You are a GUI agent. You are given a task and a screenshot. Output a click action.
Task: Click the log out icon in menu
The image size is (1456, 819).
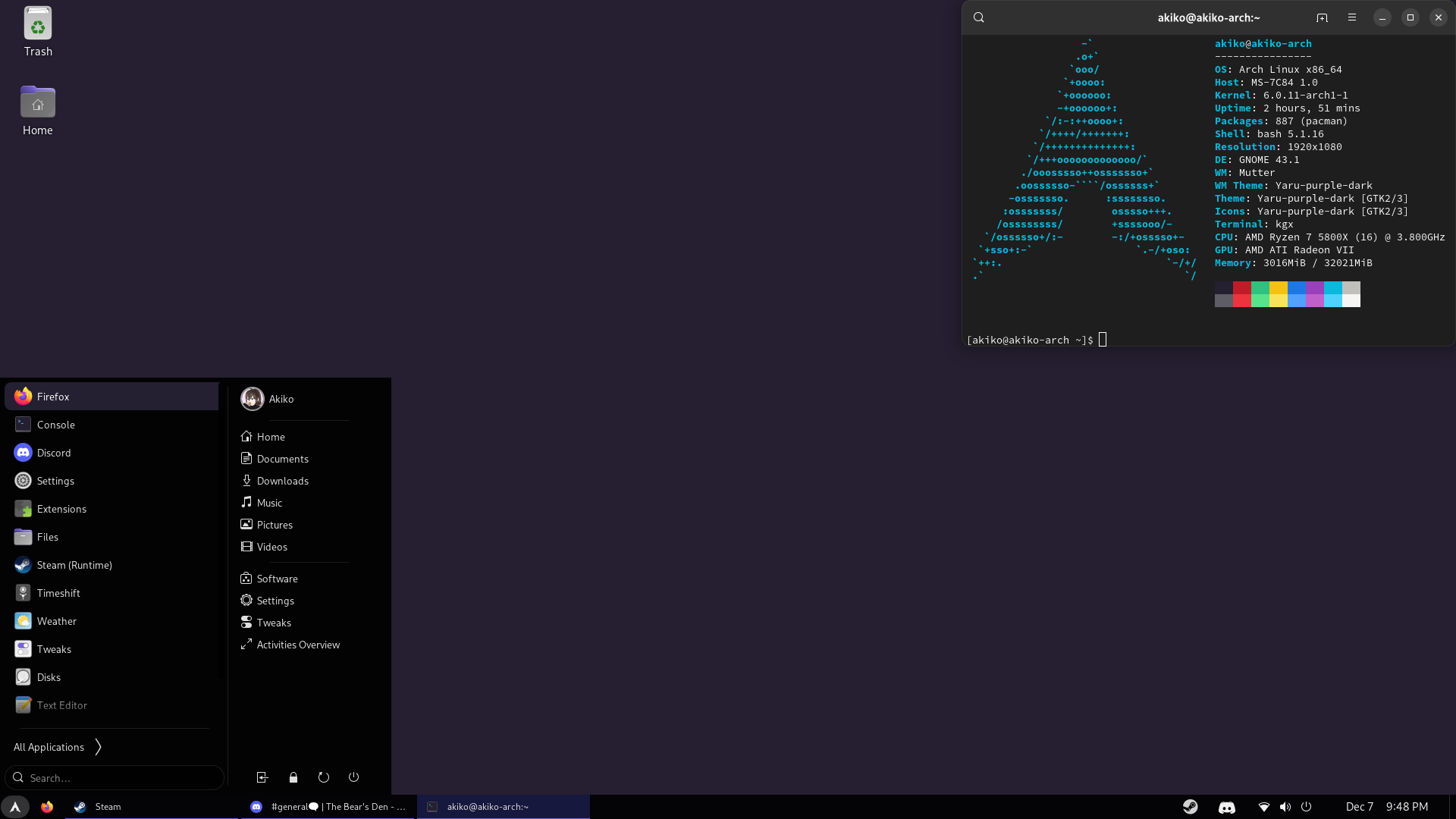262,777
